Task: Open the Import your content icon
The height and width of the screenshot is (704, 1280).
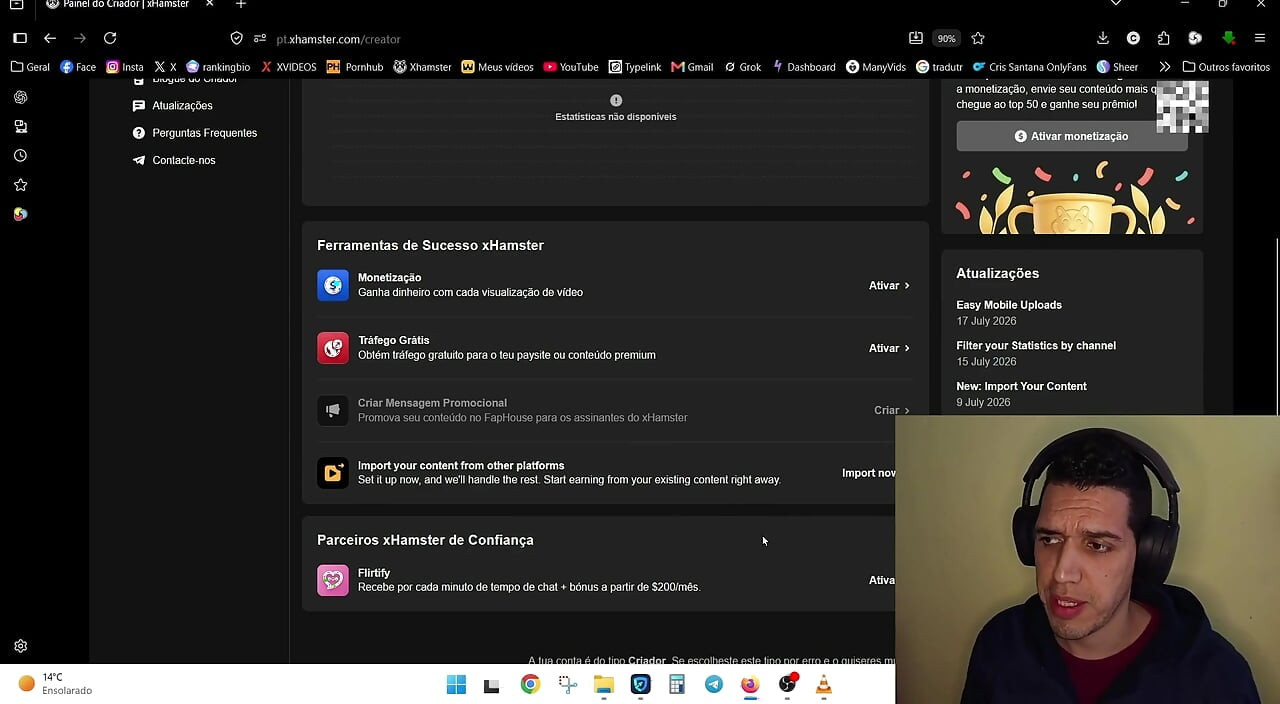Action: (x=333, y=473)
